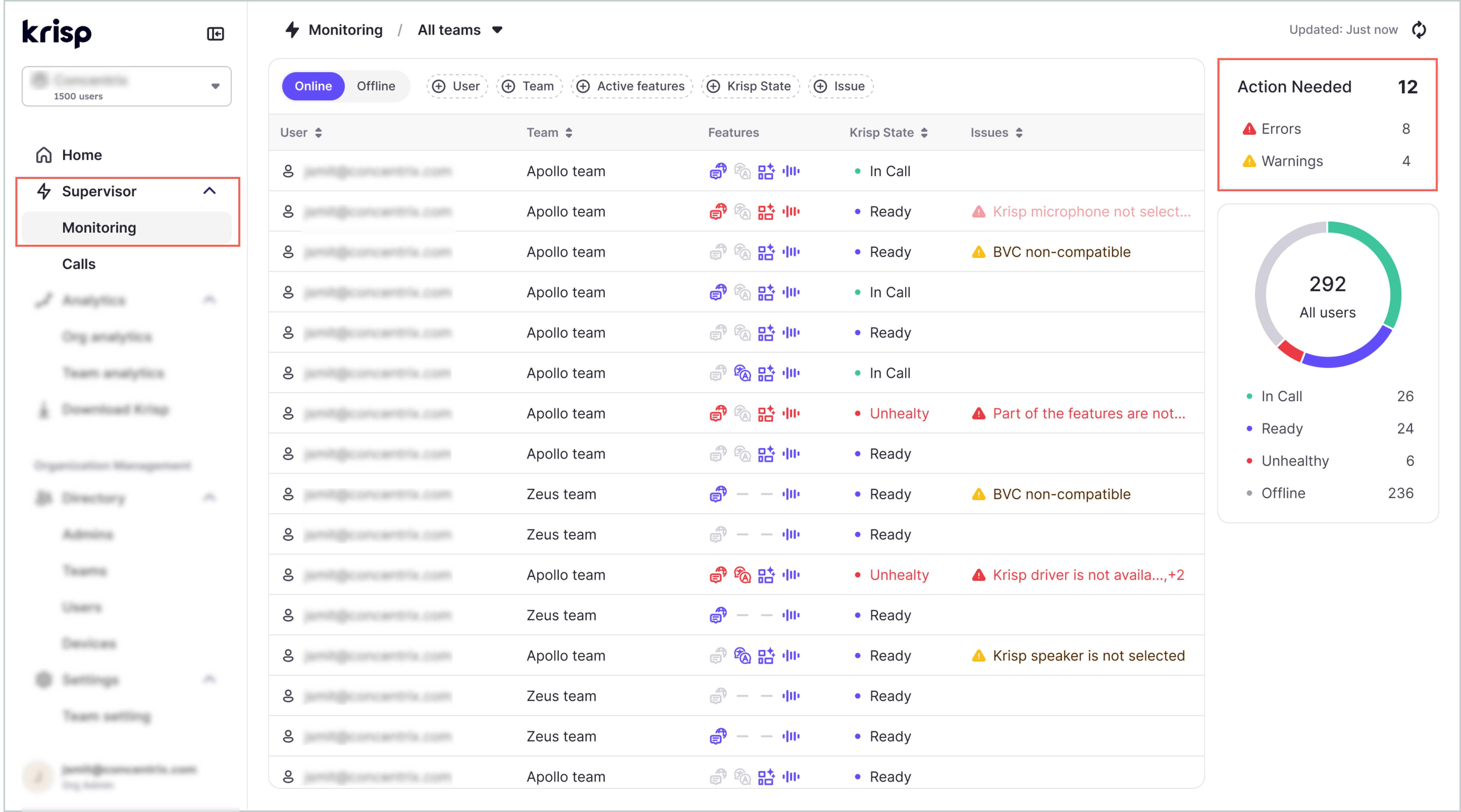
Task: Collapse the Directory section chevron
Action: click(x=209, y=498)
